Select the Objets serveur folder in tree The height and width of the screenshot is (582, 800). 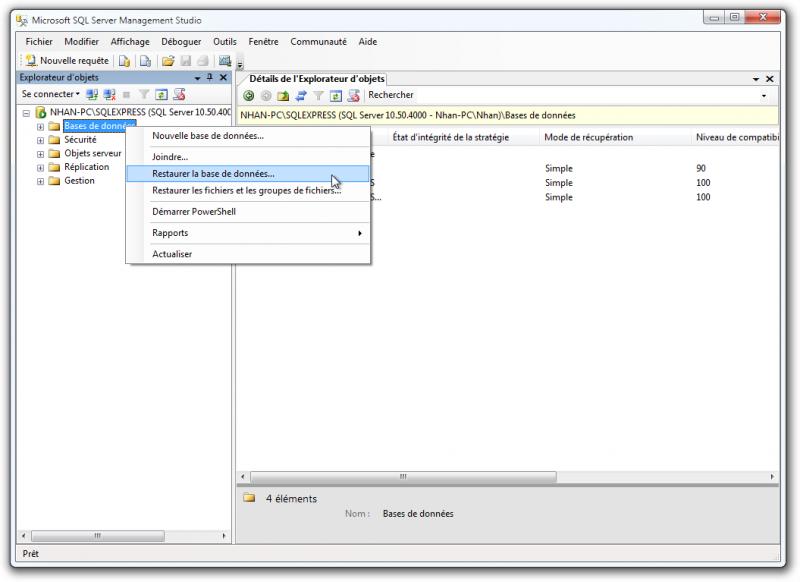(x=93, y=154)
